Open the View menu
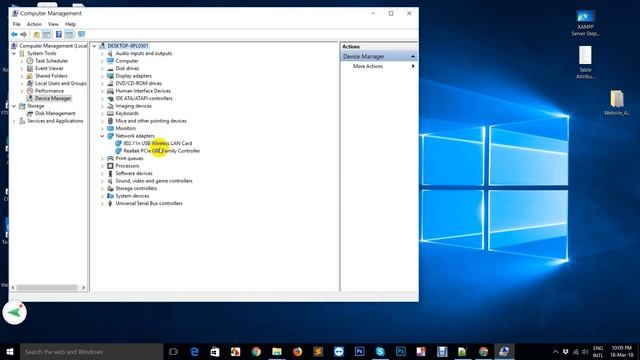 (53, 24)
